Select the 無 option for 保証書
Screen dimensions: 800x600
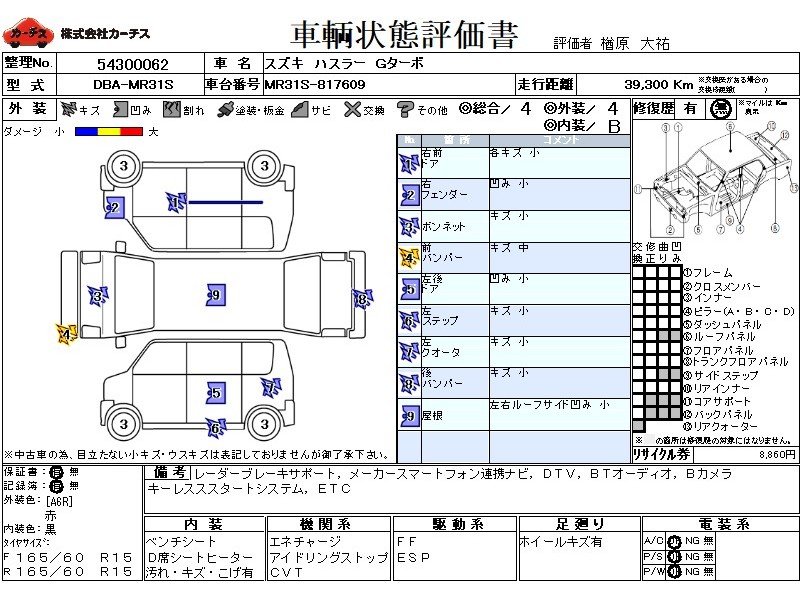coord(74,472)
